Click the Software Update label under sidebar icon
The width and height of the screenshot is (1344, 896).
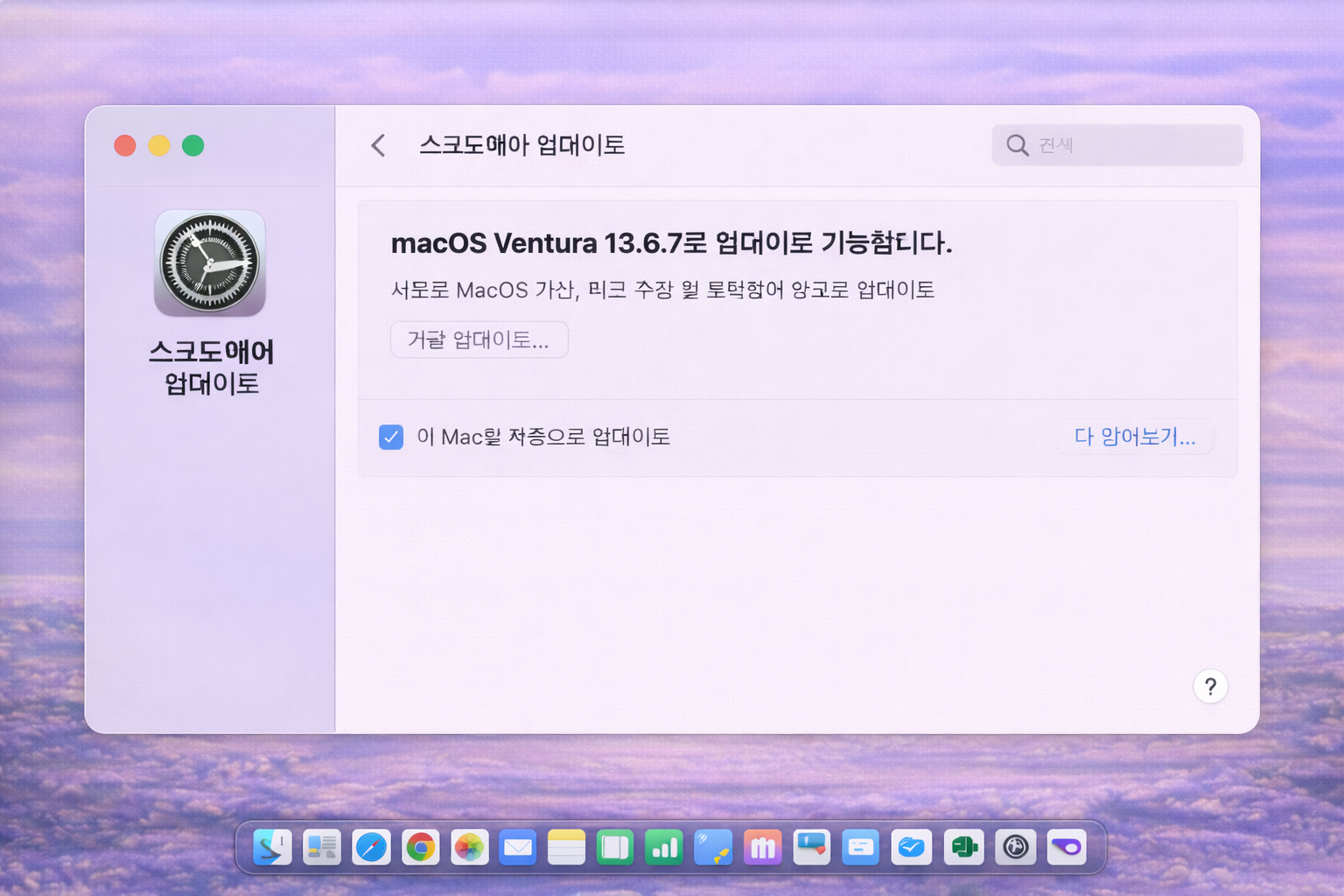[211, 367]
